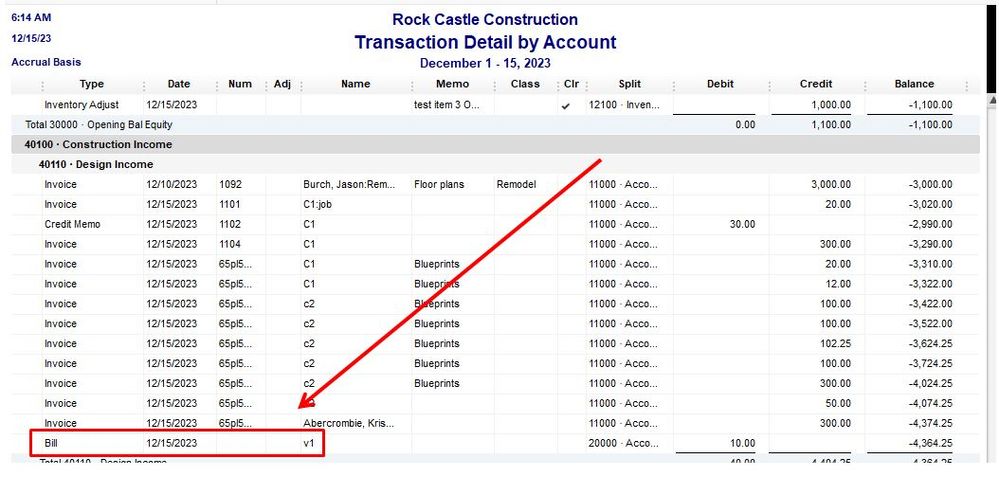This screenshot has height=481, width=999.
Task: Click the Date column header
Action: pyautogui.click(x=179, y=84)
